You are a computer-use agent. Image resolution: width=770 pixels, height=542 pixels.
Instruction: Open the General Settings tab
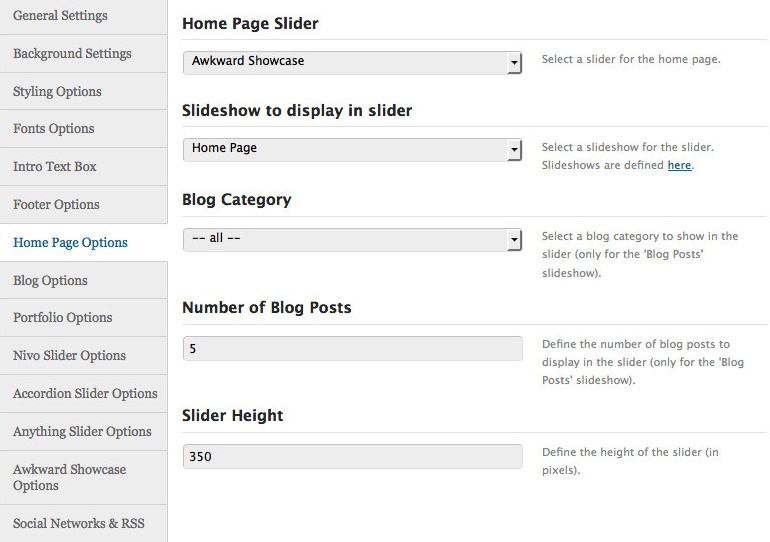tap(83, 16)
